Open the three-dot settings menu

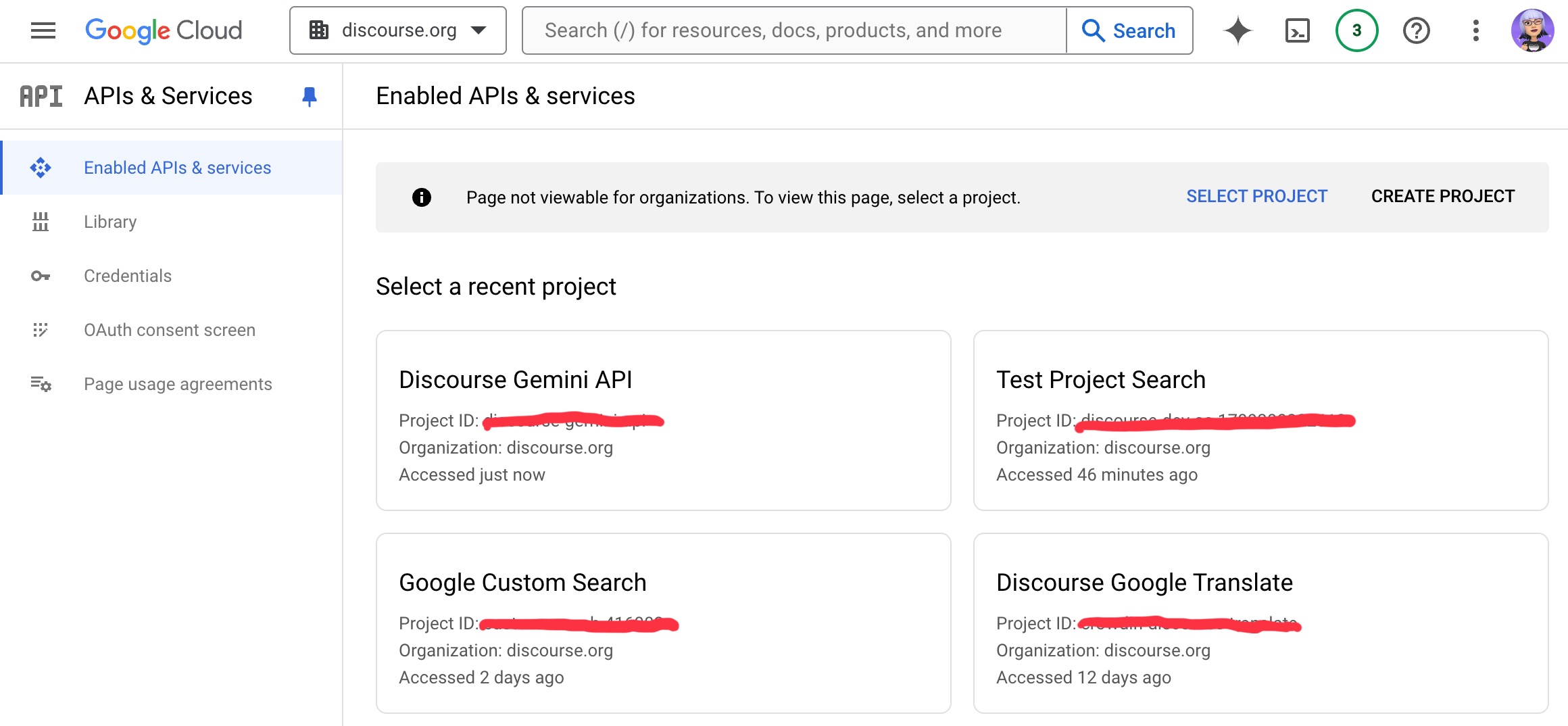tap(1476, 30)
